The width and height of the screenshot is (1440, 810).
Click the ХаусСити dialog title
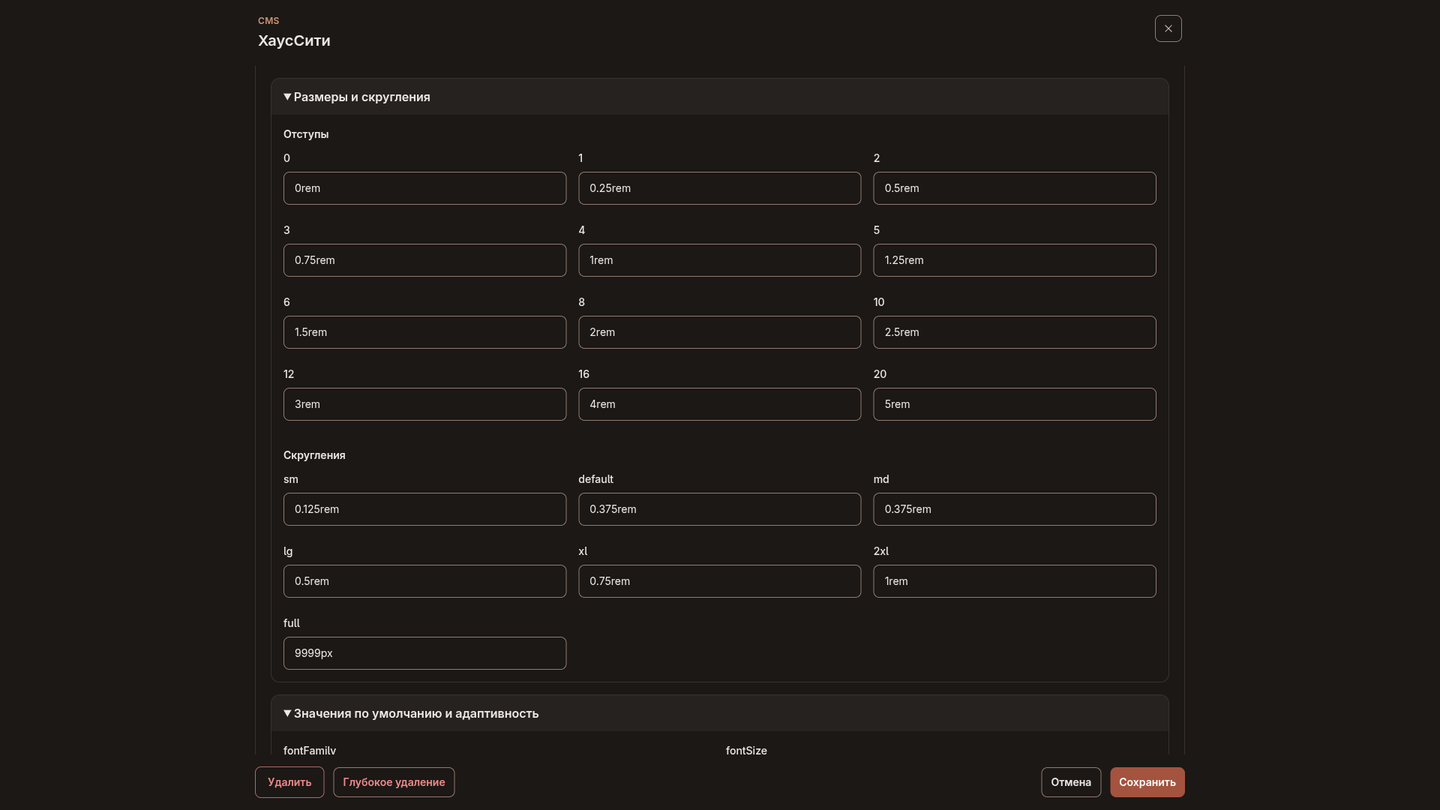(x=294, y=41)
